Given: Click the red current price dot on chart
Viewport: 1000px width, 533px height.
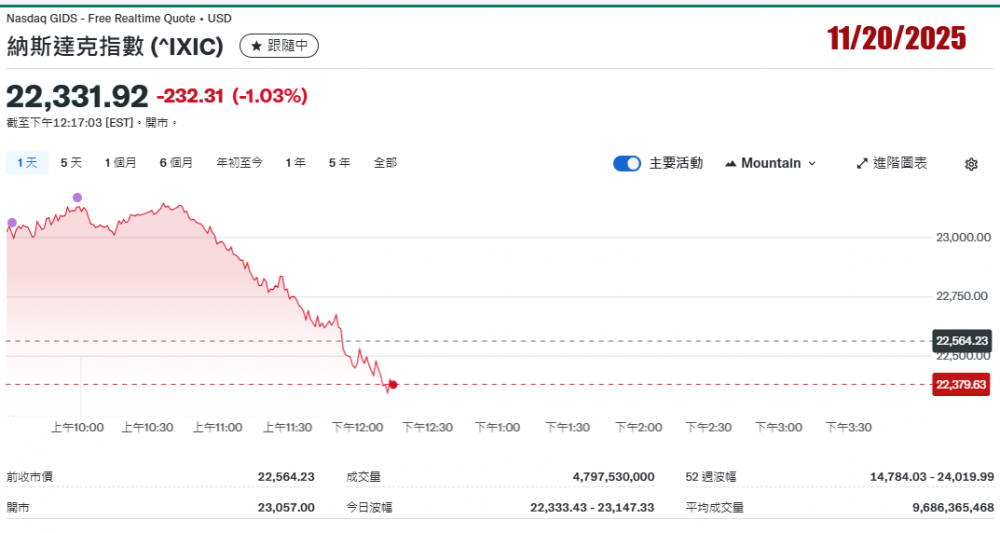Looking at the screenshot, I should click(393, 384).
